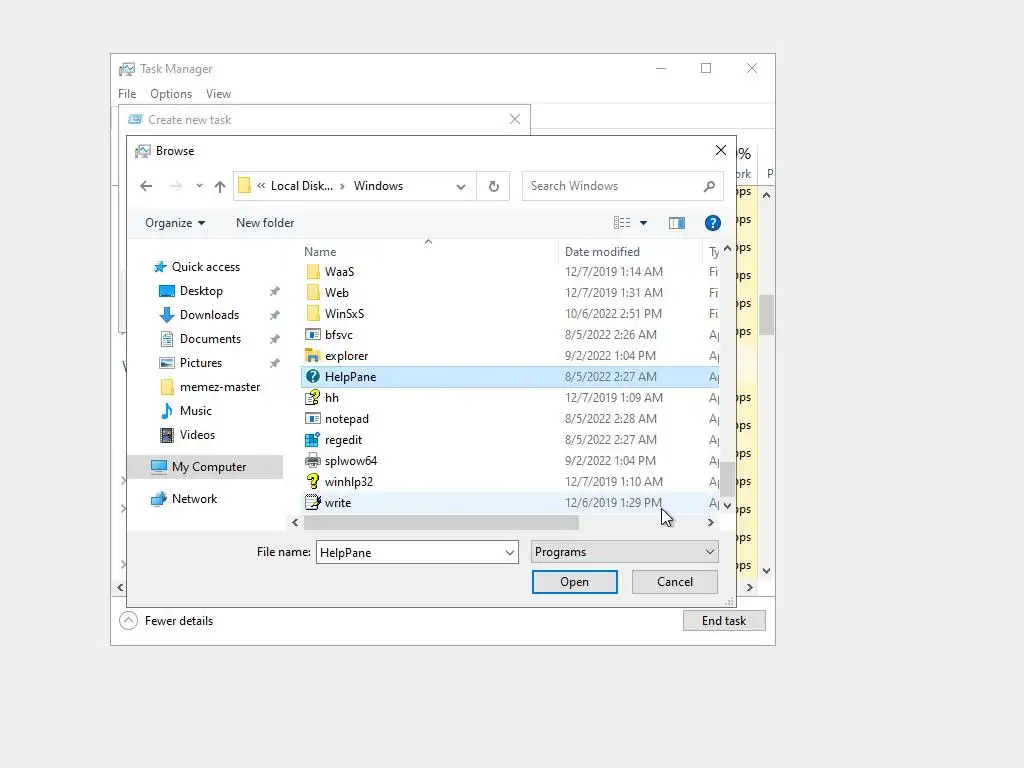The width and height of the screenshot is (1024, 768).
Task: Select the WaaS folder icon
Action: 313,272
